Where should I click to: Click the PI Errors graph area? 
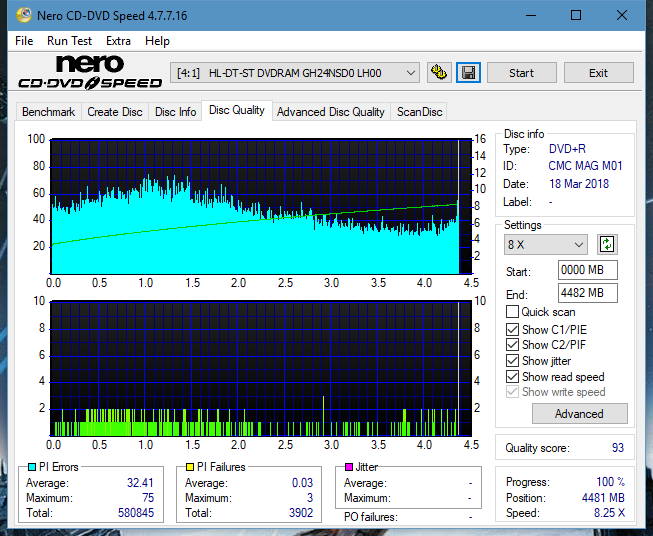click(x=262, y=207)
